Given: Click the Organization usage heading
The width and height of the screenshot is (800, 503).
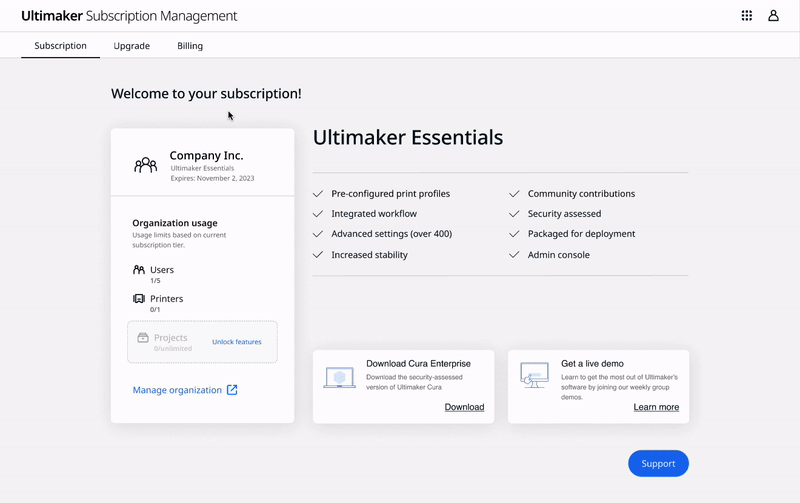Looking at the screenshot, I should click(x=174, y=223).
